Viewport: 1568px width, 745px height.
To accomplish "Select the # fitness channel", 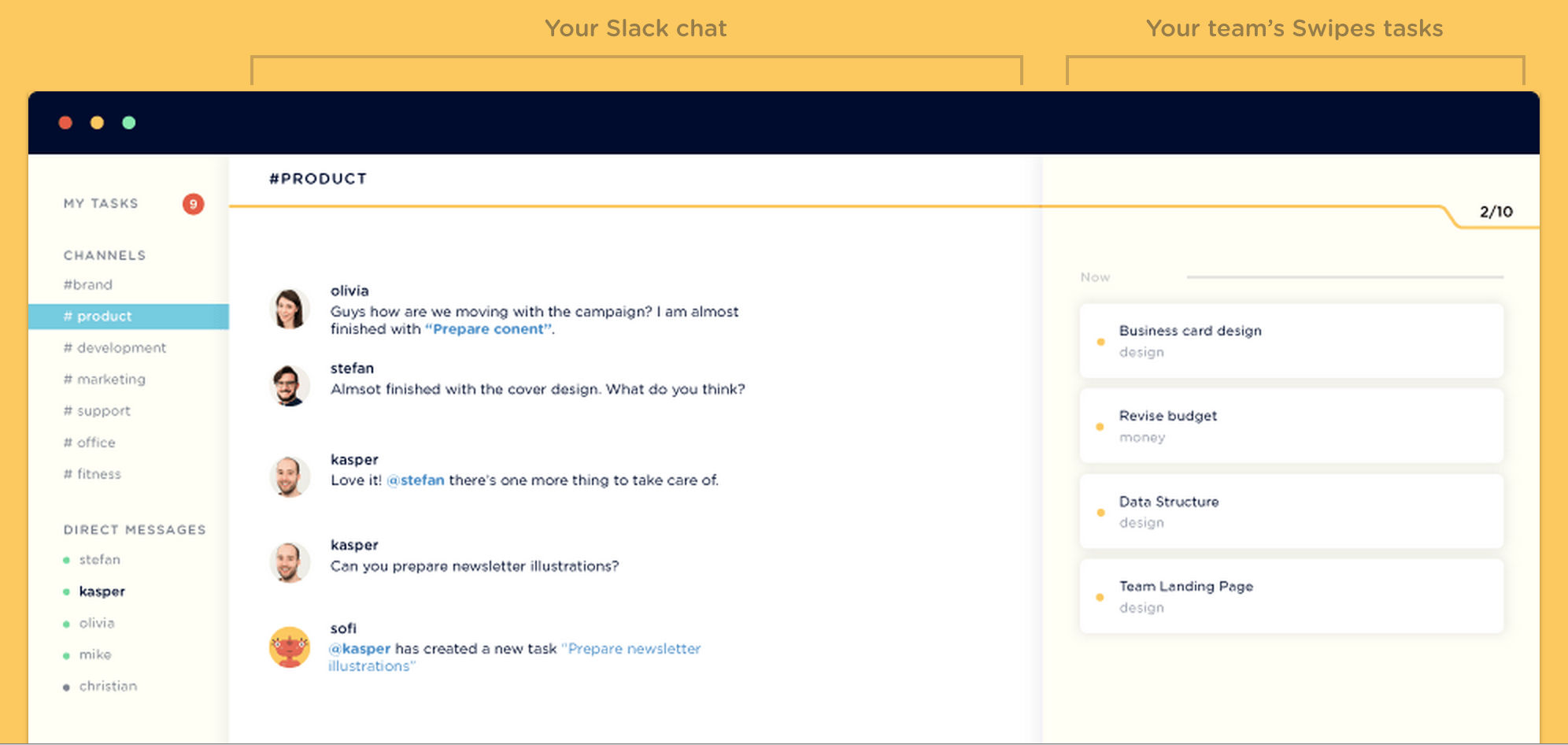I will coord(92,474).
